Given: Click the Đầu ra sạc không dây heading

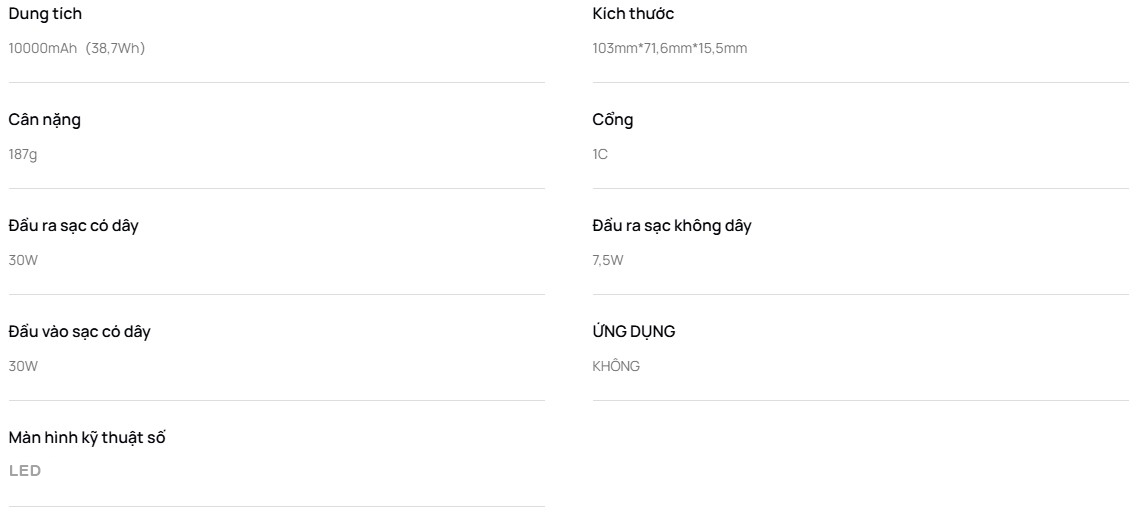Looking at the screenshot, I should [x=672, y=226].
